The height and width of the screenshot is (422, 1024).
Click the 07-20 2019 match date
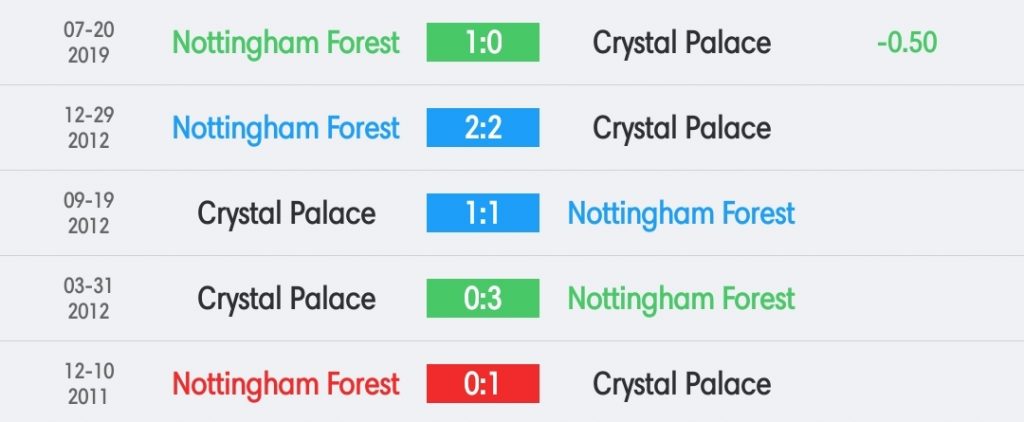(x=89, y=42)
